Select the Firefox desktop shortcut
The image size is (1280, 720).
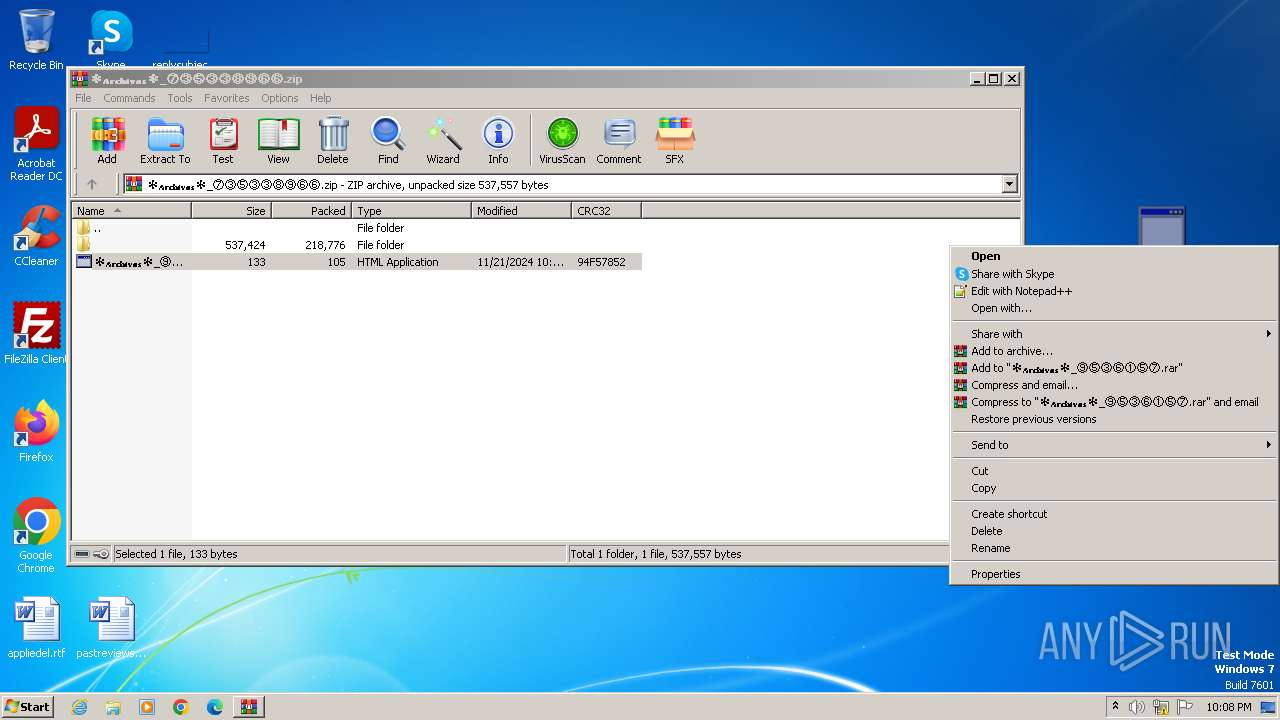36,431
